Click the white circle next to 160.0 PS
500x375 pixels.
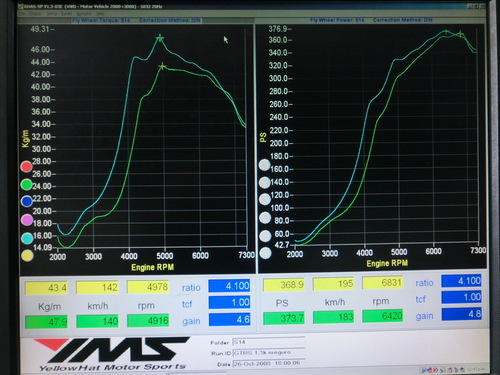coord(265,165)
